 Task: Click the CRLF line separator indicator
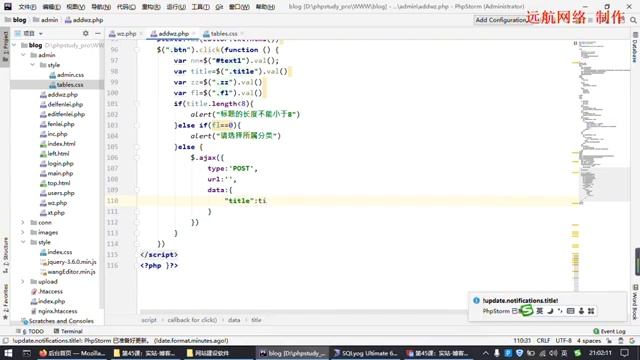tap(543, 340)
